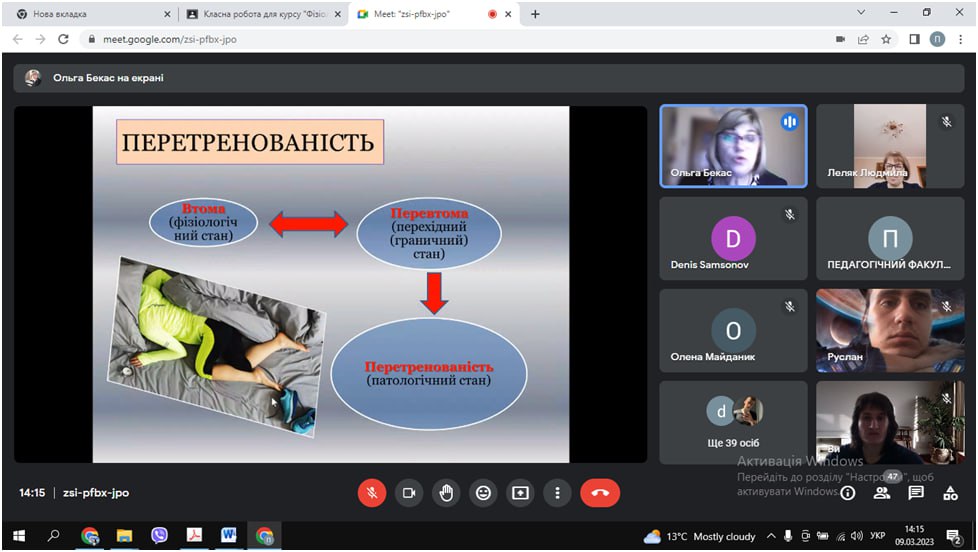Open the Activities panel icon

[x=949, y=493]
